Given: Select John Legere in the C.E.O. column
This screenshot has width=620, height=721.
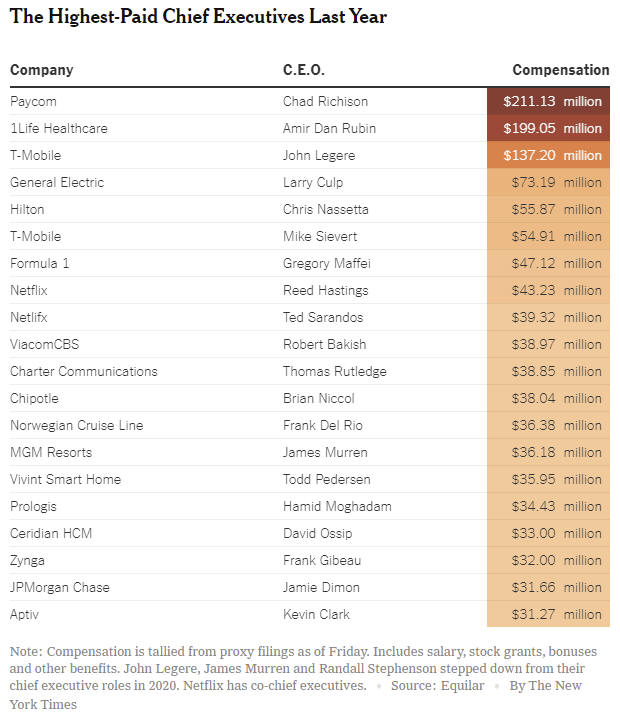Looking at the screenshot, I should point(319,155).
